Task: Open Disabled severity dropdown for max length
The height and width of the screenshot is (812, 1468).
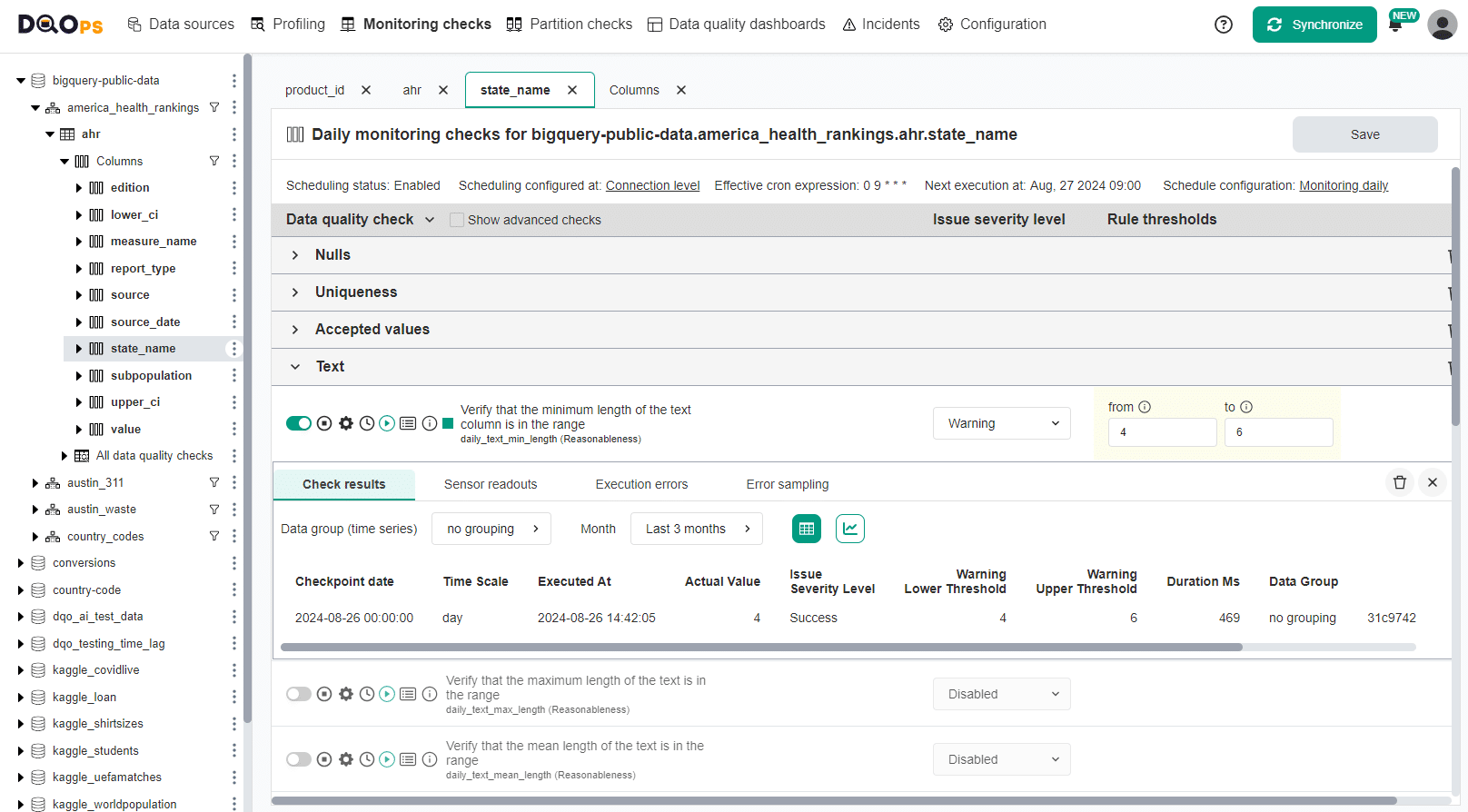Action: (x=1002, y=694)
